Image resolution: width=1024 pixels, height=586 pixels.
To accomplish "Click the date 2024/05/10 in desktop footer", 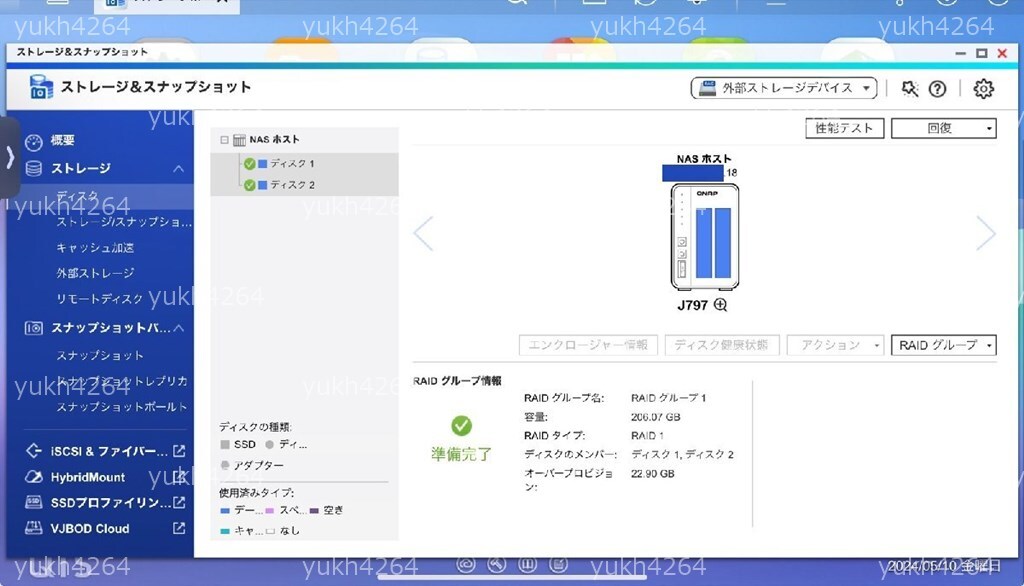I will click(923, 566).
